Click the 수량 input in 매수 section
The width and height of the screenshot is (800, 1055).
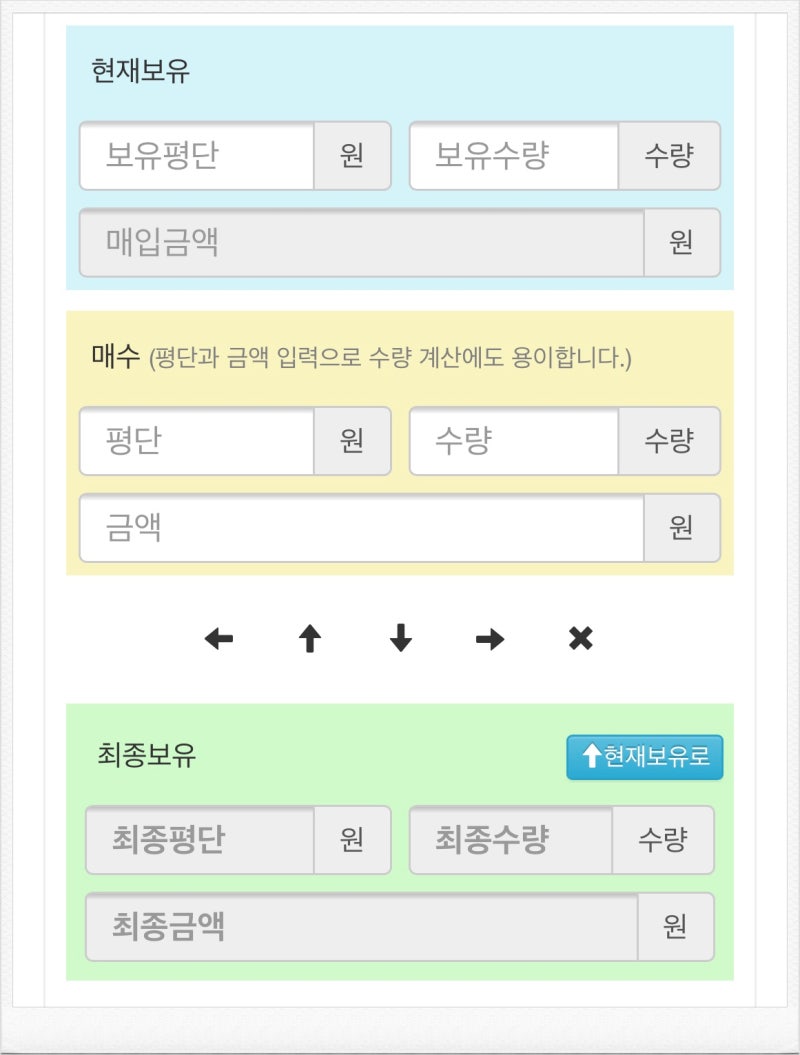point(513,442)
